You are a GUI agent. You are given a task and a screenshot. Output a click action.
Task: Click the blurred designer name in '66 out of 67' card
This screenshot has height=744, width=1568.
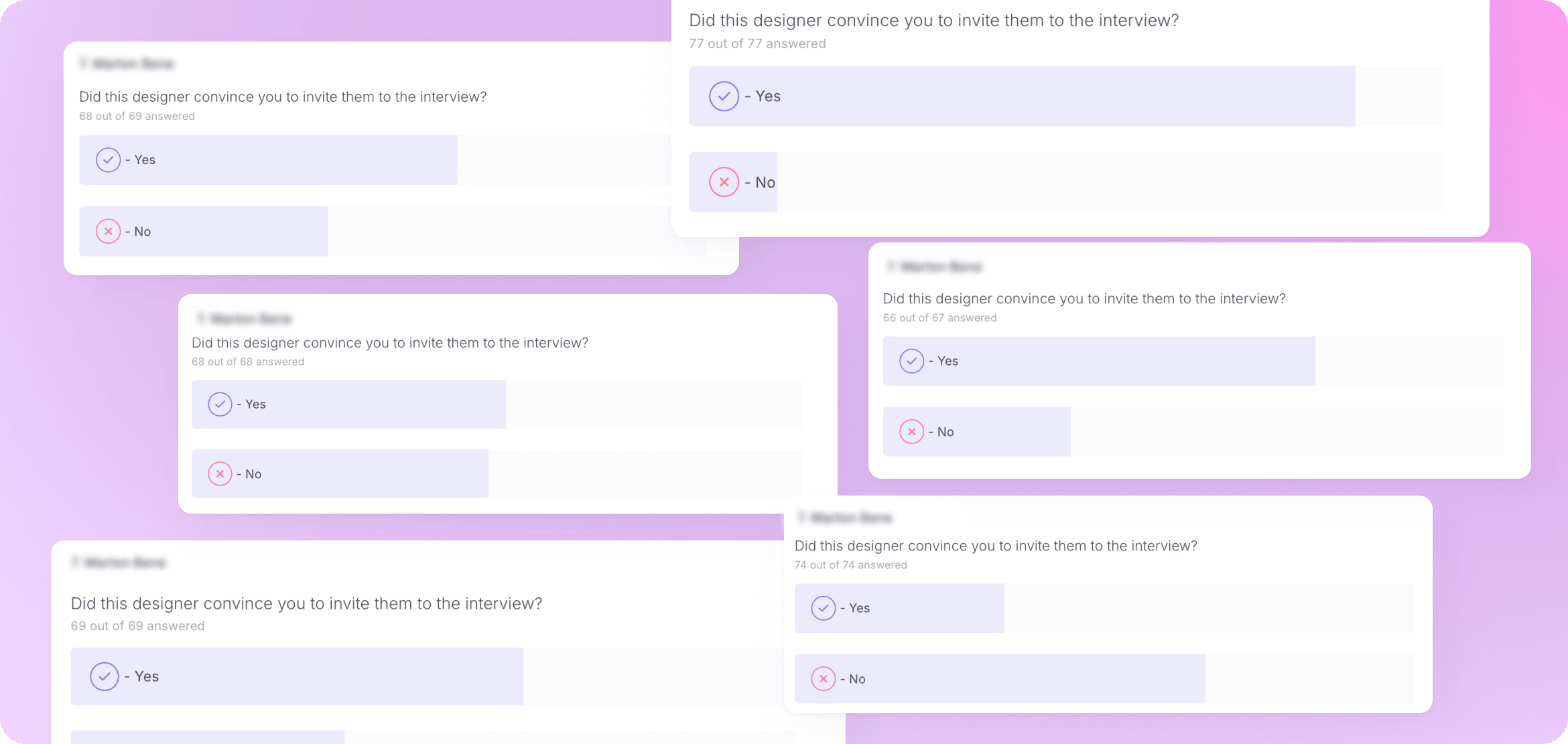point(935,267)
